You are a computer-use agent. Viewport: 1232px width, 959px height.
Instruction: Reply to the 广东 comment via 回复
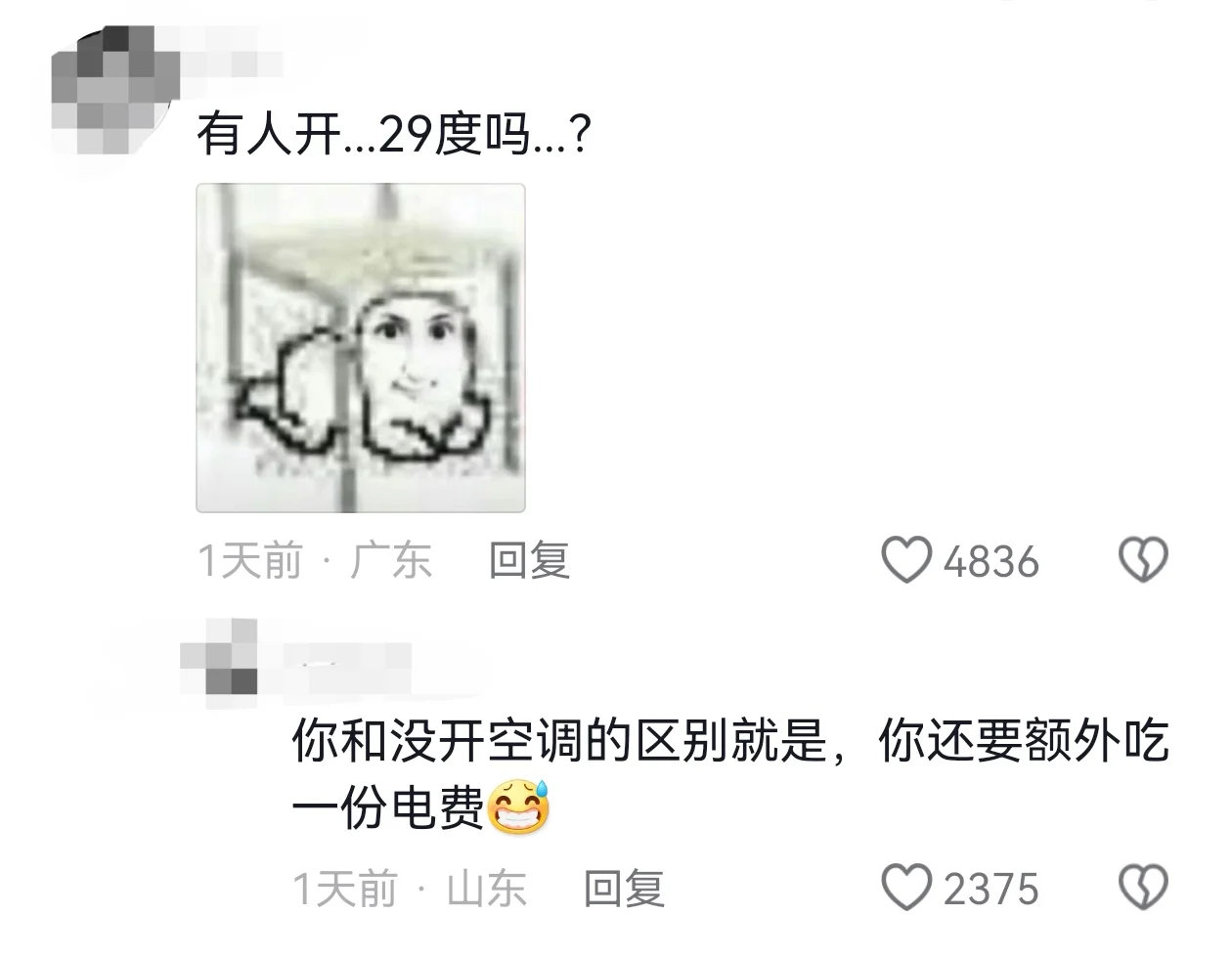click(529, 561)
